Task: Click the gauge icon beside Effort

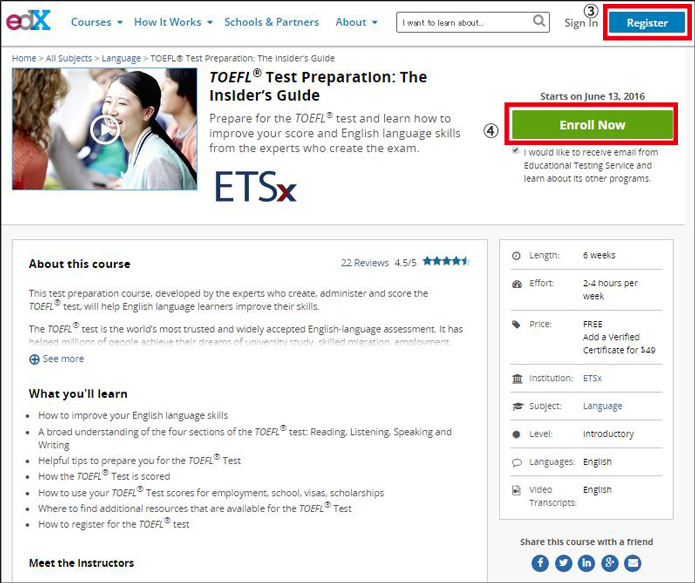Action: [516, 284]
